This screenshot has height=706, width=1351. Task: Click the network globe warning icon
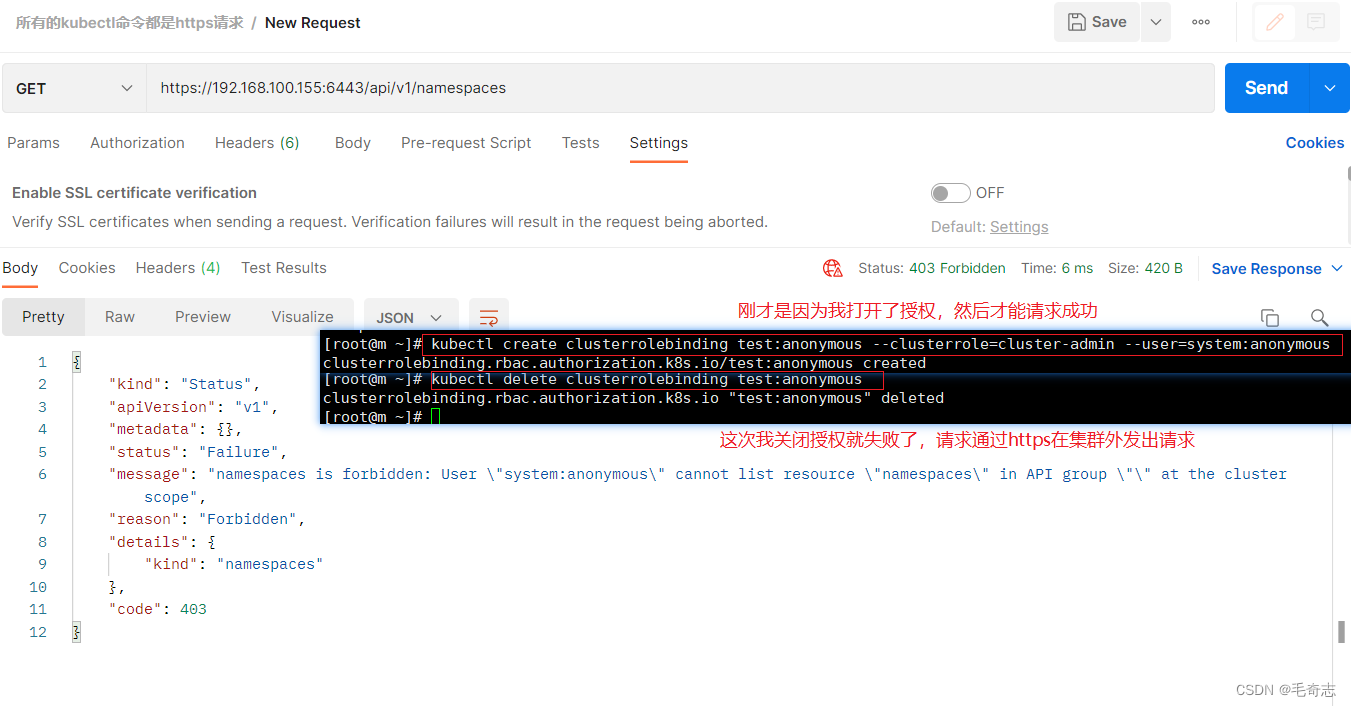click(x=832, y=268)
